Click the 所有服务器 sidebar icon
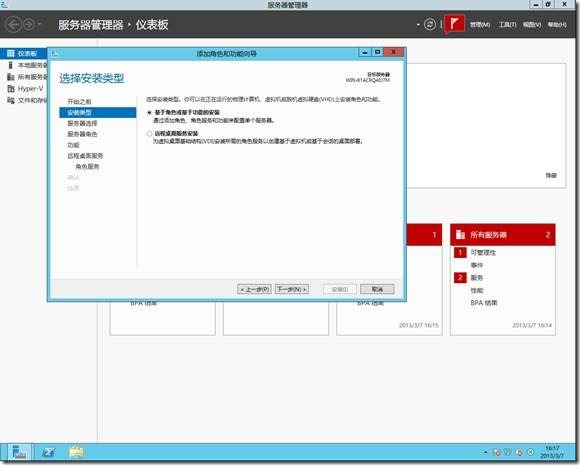This screenshot has height=465, width=580. (11, 77)
